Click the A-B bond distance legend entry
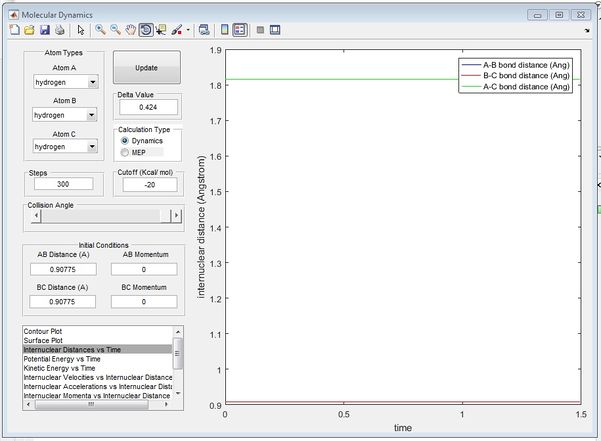The image size is (601, 441). [516, 65]
